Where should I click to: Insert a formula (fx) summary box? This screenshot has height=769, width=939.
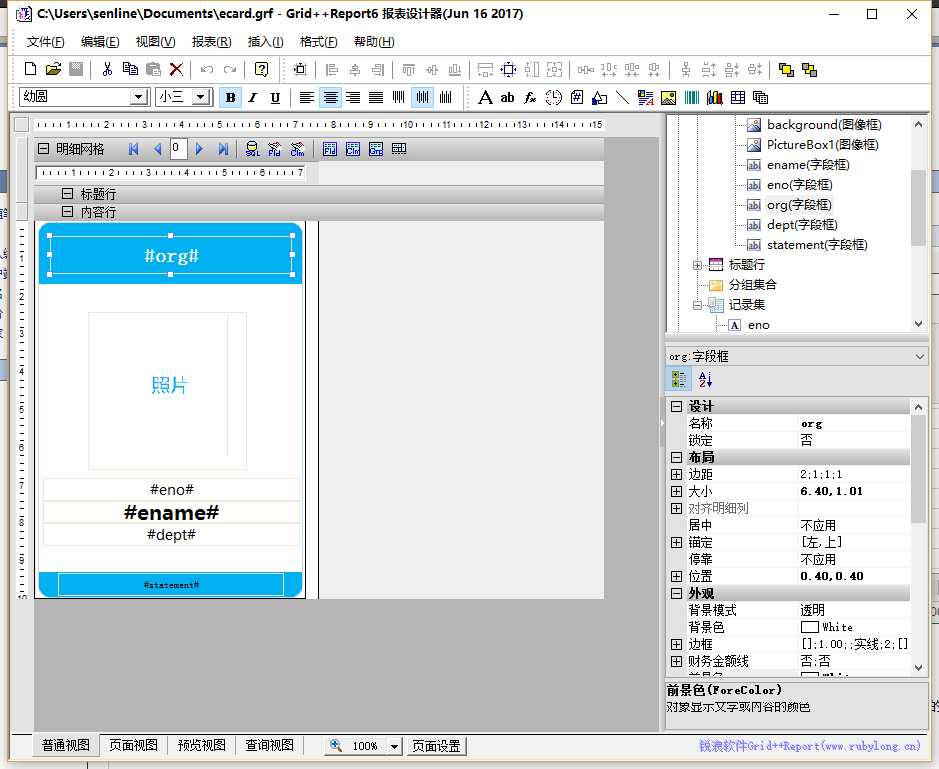[x=530, y=98]
